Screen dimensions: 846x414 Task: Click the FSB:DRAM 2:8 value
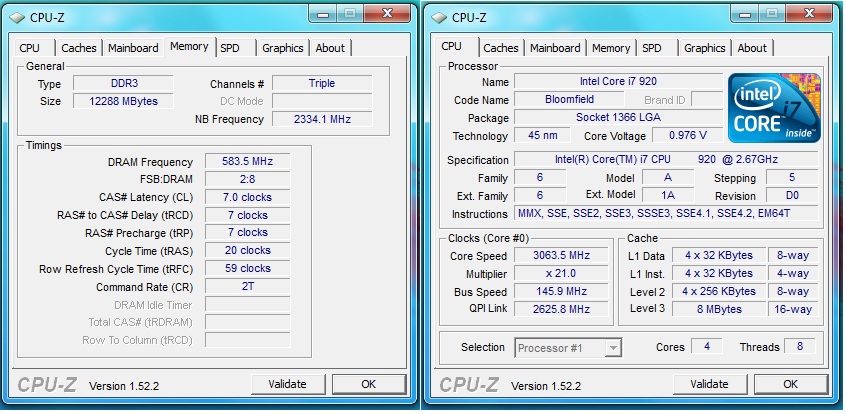pos(248,179)
